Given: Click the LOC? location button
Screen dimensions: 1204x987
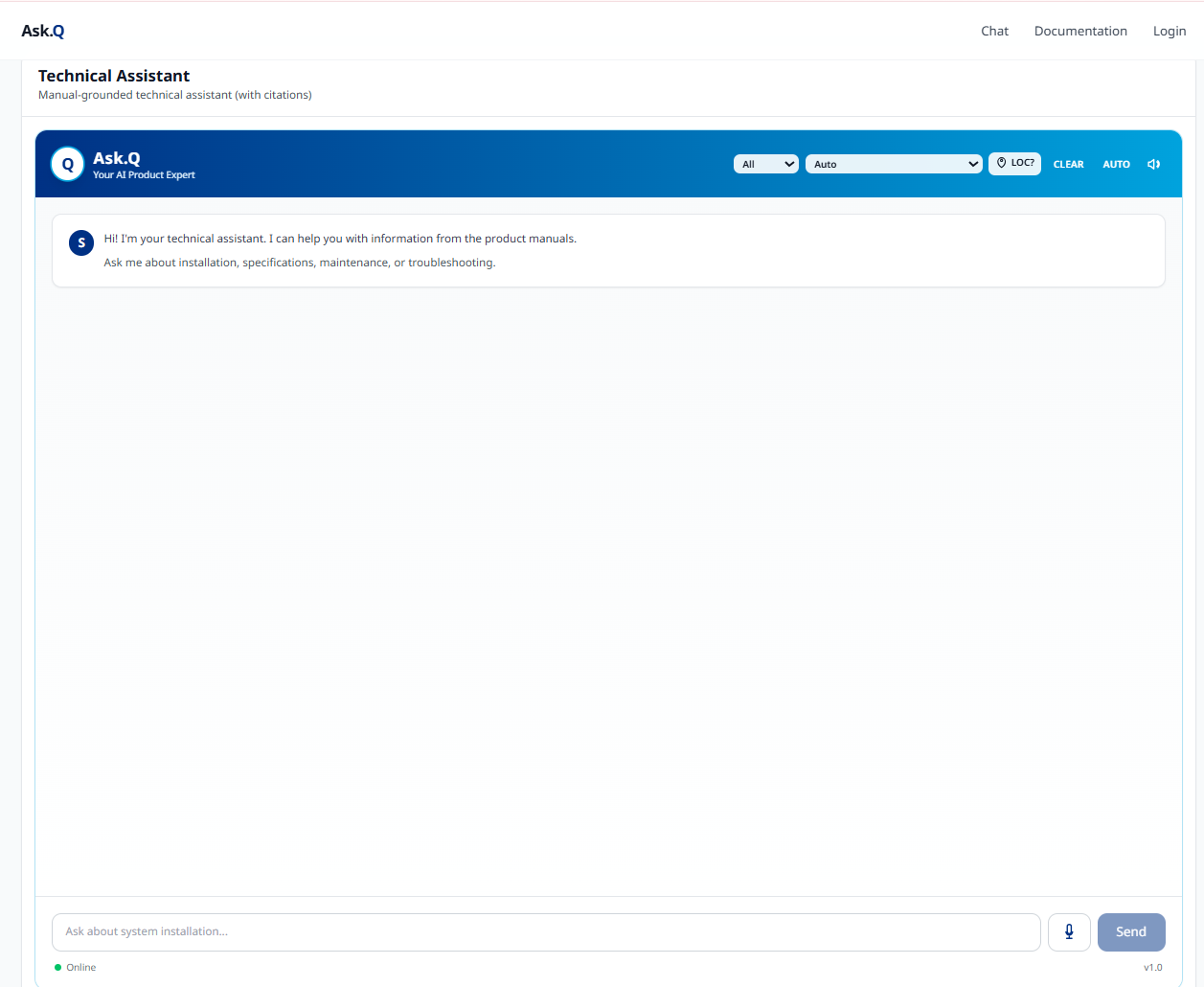Looking at the screenshot, I should 1014,163.
